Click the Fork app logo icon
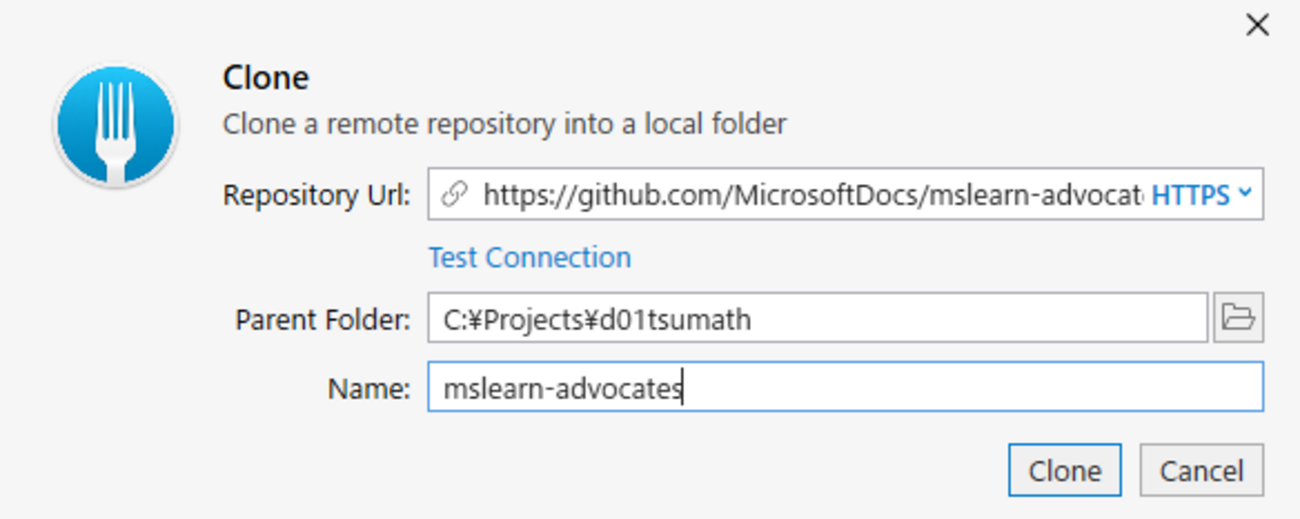1300x519 pixels. (115, 127)
